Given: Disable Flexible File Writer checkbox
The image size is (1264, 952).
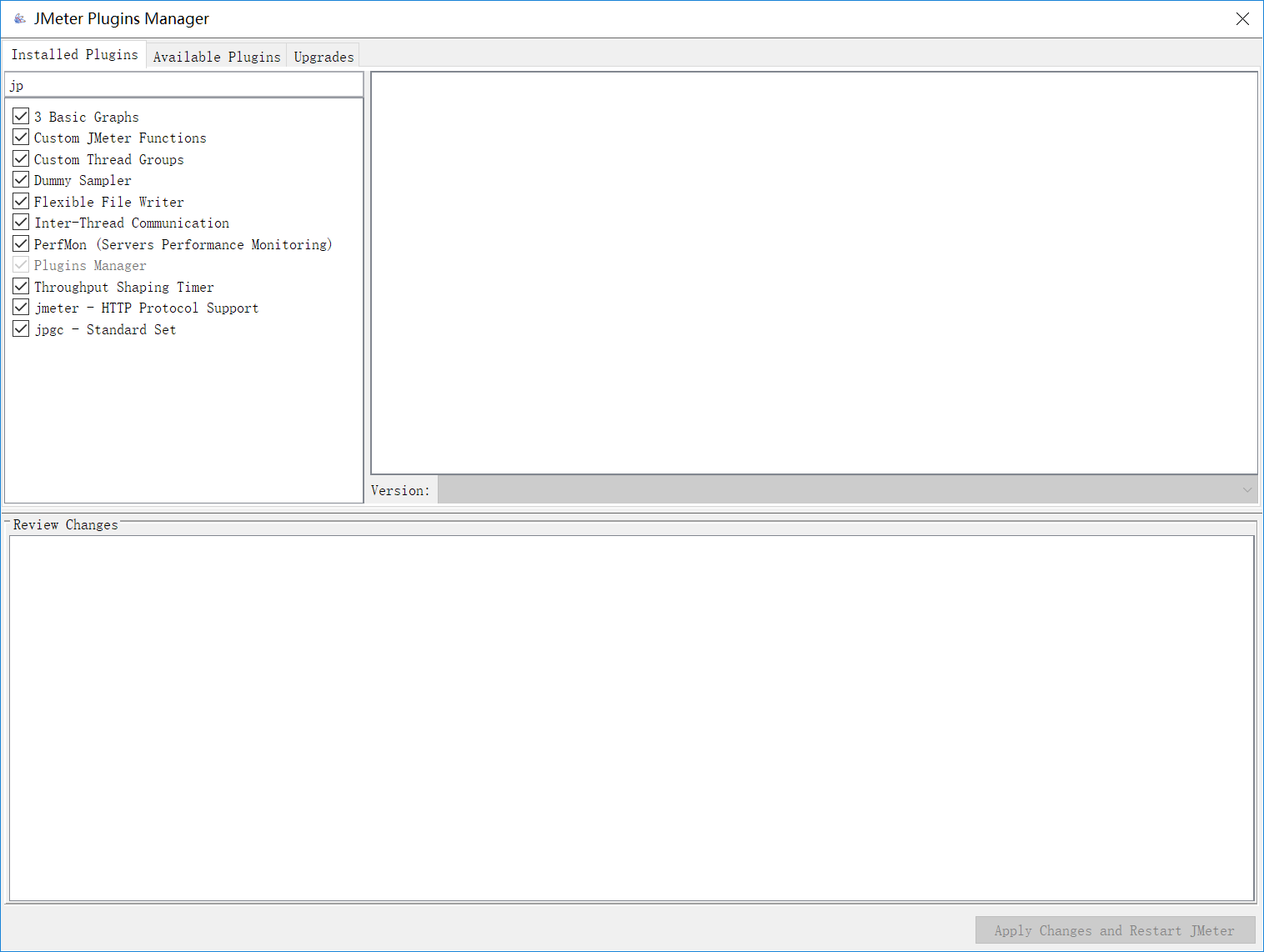Looking at the screenshot, I should tap(21, 201).
